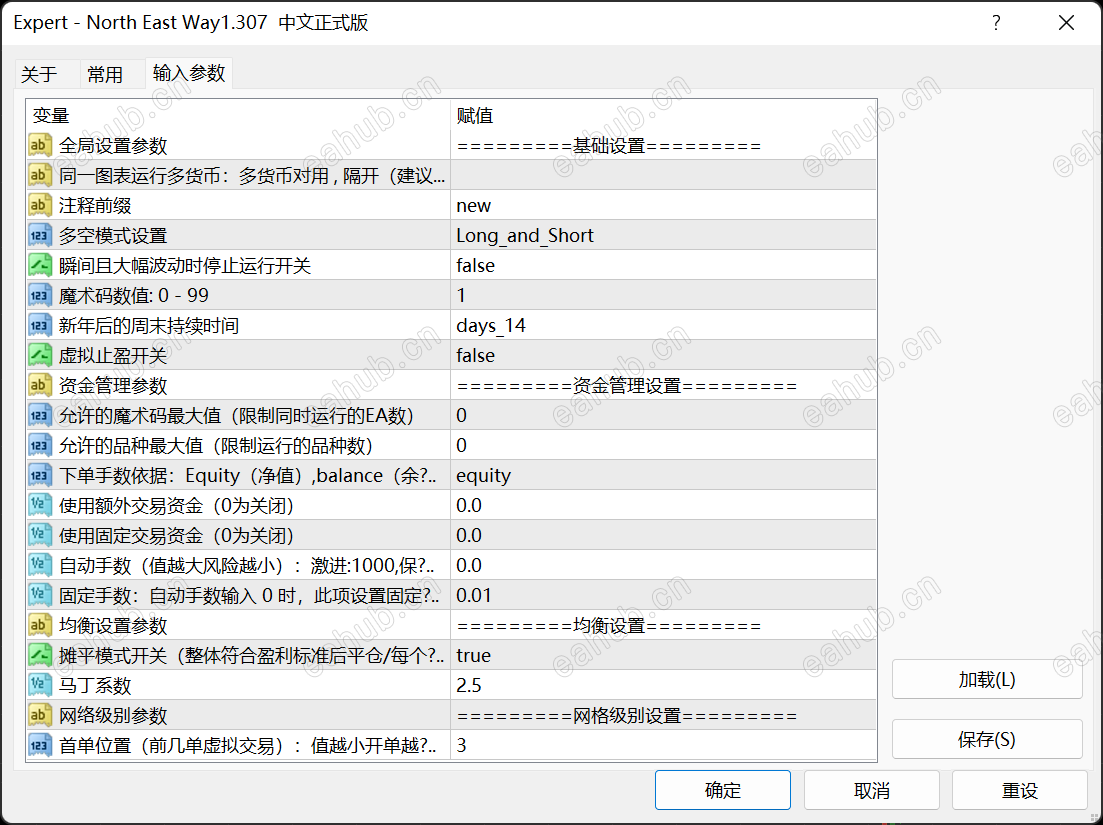
Task: Select the 多空模式设置 variable name
Action: [113, 236]
